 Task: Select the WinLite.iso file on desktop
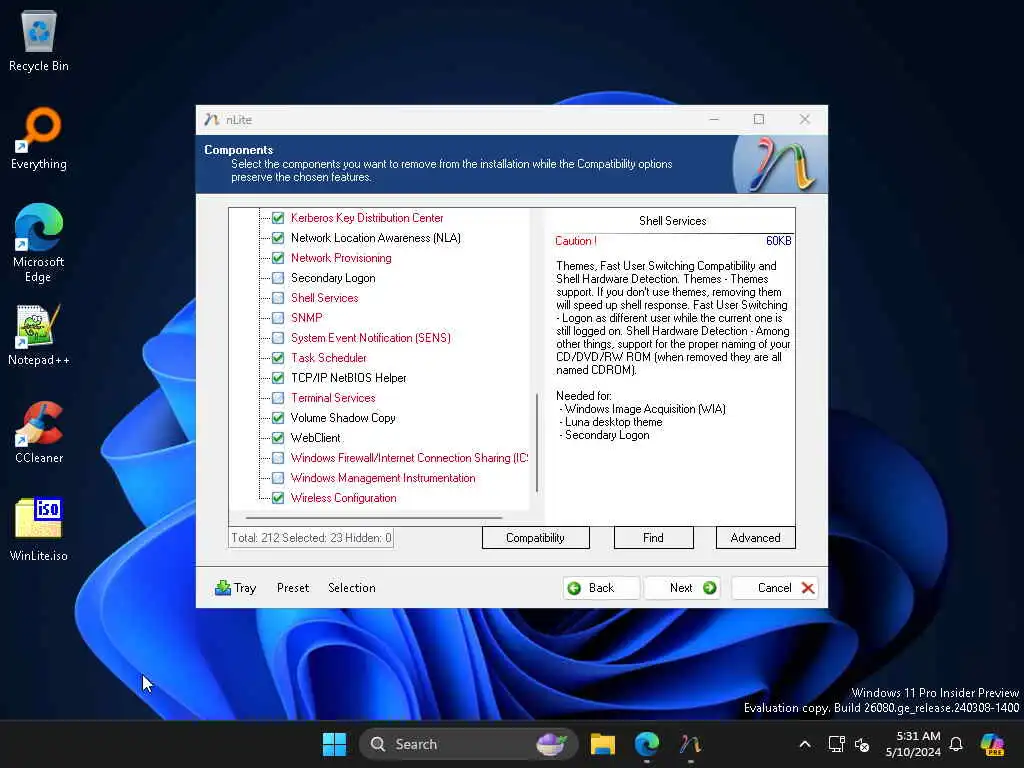39,530
